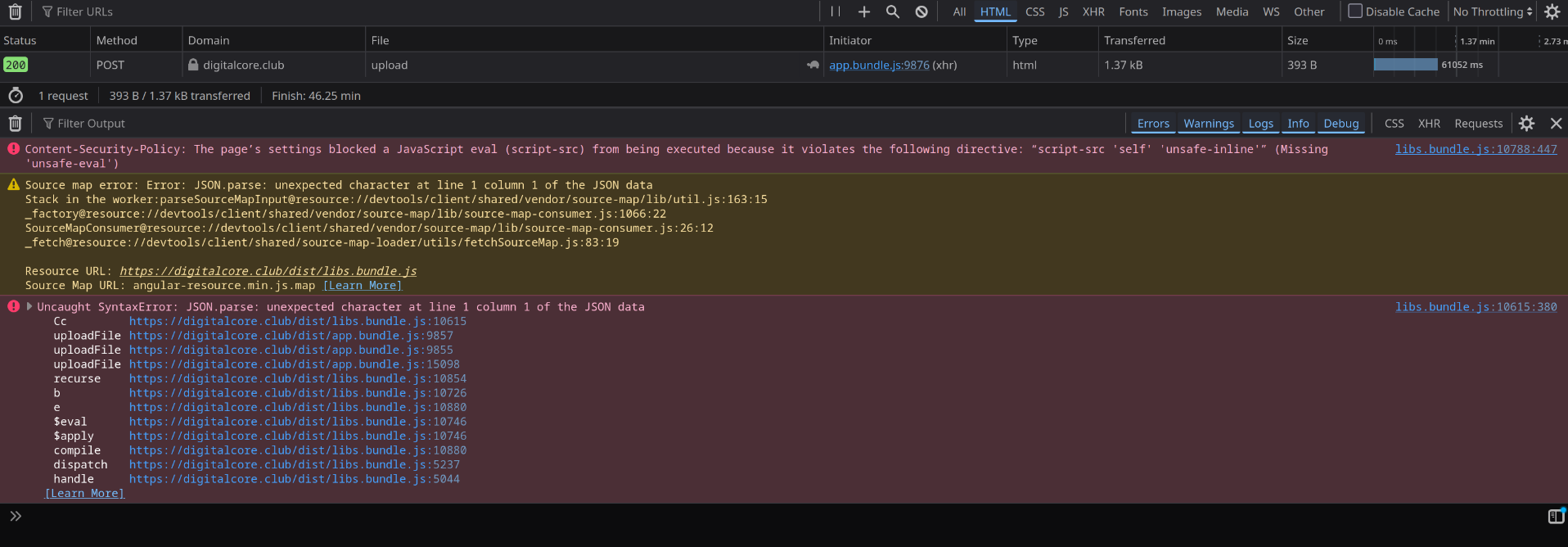Screen dimensions: 1568x547
Task: Select the CSS network filter tab
Action: [x=1034, y=11]
